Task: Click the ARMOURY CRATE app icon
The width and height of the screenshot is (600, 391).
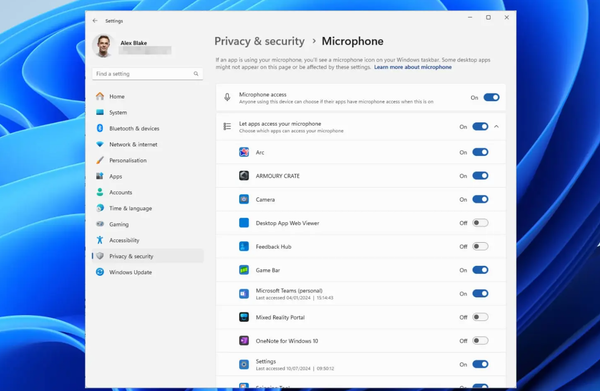Action: pos(244,176)
